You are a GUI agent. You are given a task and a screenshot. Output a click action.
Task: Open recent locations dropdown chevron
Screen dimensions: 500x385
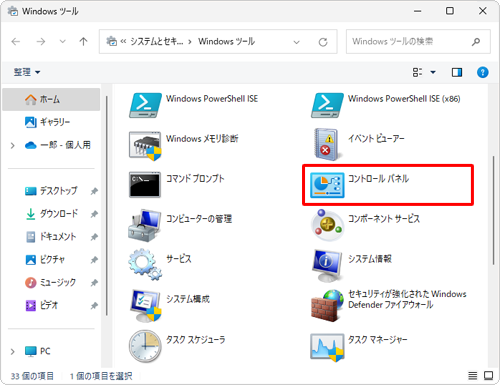pos(62,42)
